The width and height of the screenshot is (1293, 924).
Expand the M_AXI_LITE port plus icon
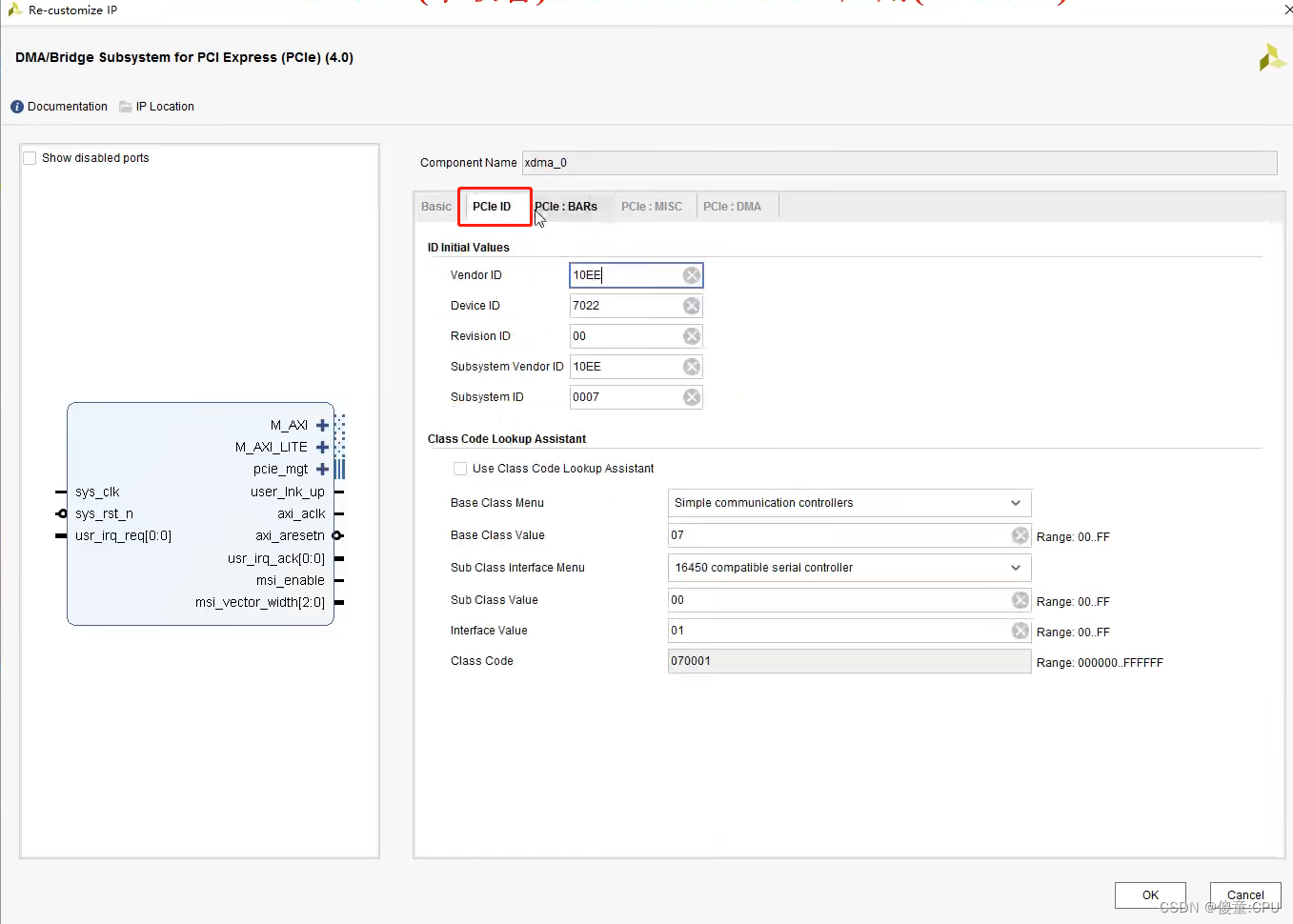click(322, 448)
